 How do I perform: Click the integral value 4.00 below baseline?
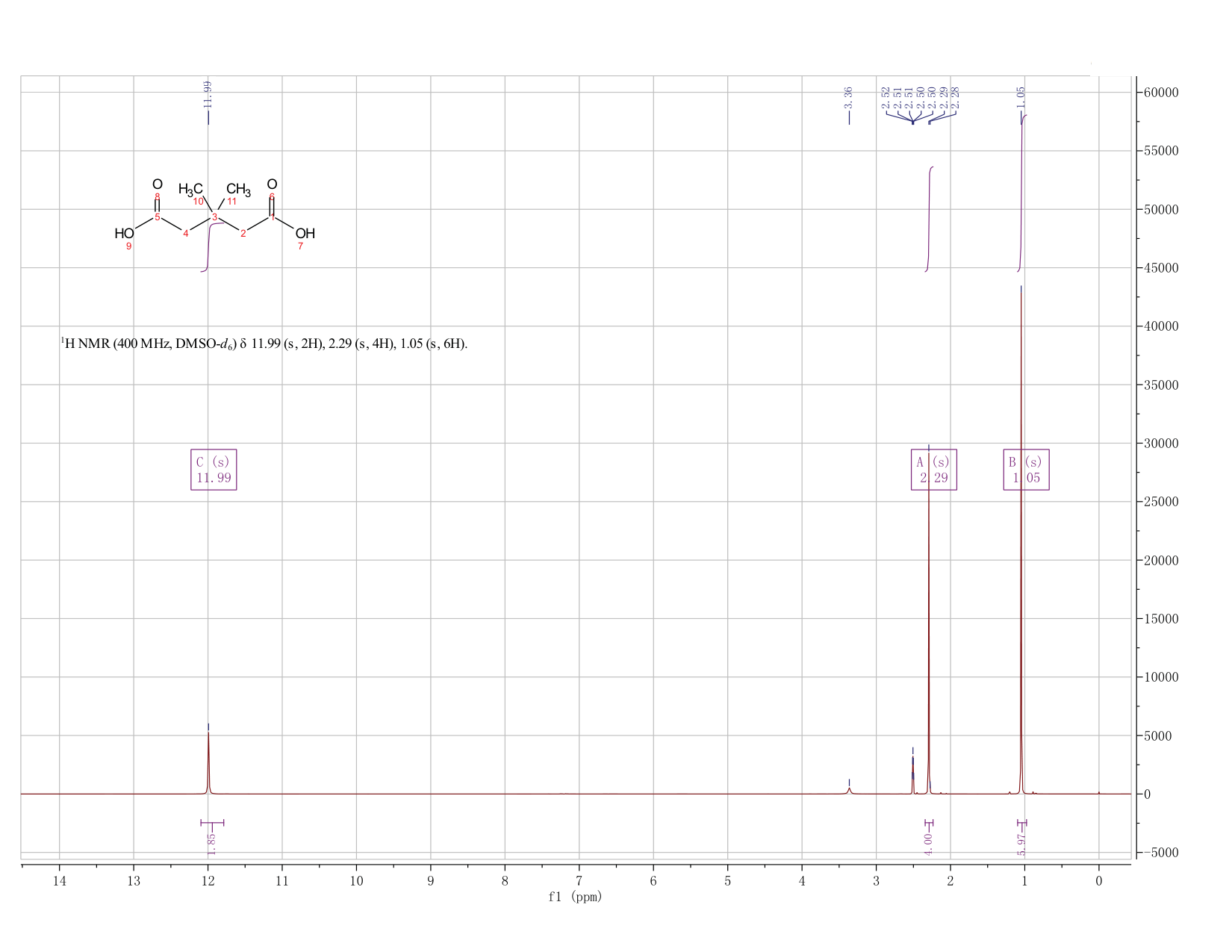click(929, 844)
